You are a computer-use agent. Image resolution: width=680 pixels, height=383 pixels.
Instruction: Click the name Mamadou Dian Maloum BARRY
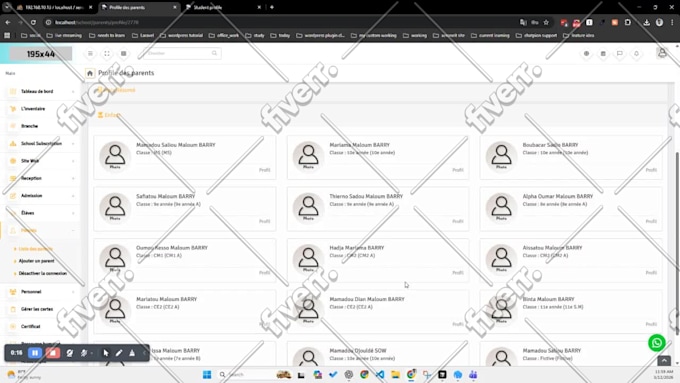pyautogui.click(x=367, y=299)
